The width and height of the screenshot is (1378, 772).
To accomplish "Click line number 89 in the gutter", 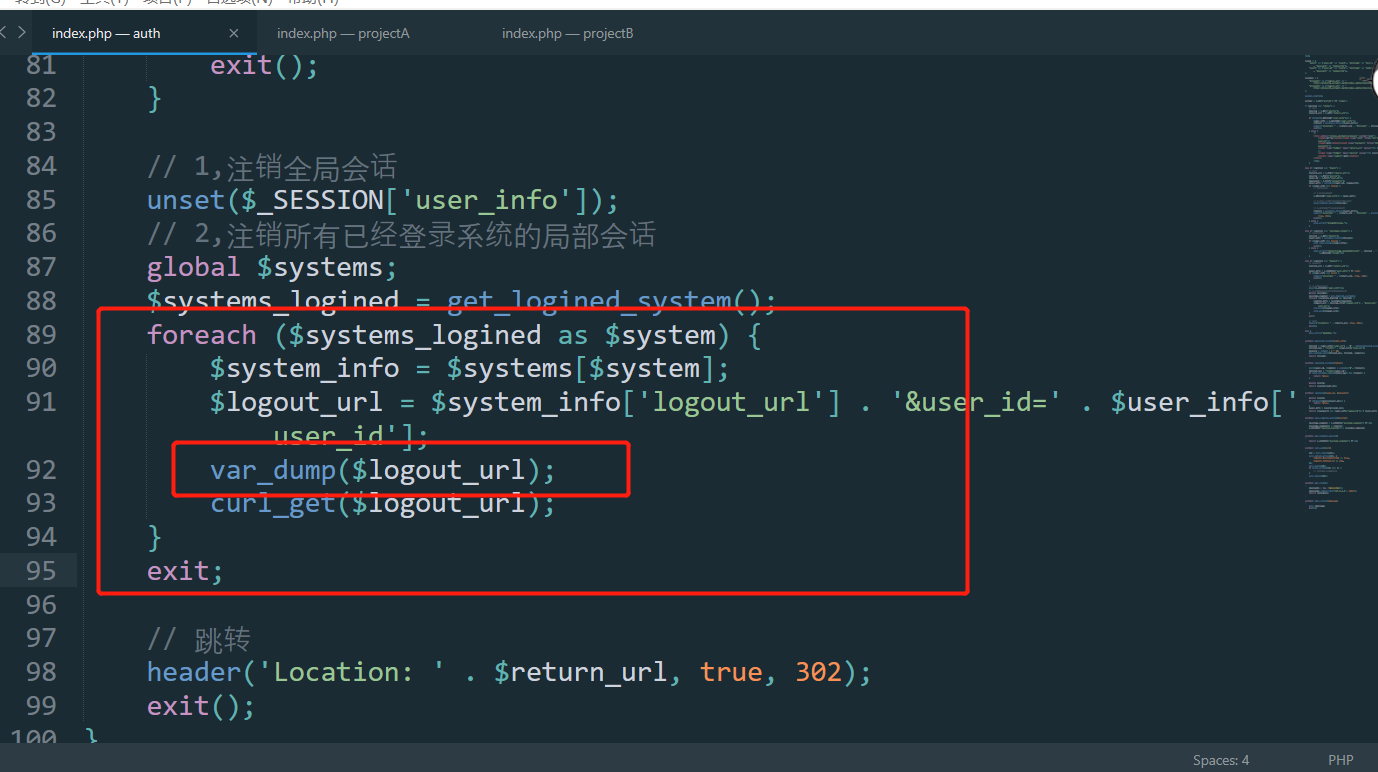I will pos(40,334).
